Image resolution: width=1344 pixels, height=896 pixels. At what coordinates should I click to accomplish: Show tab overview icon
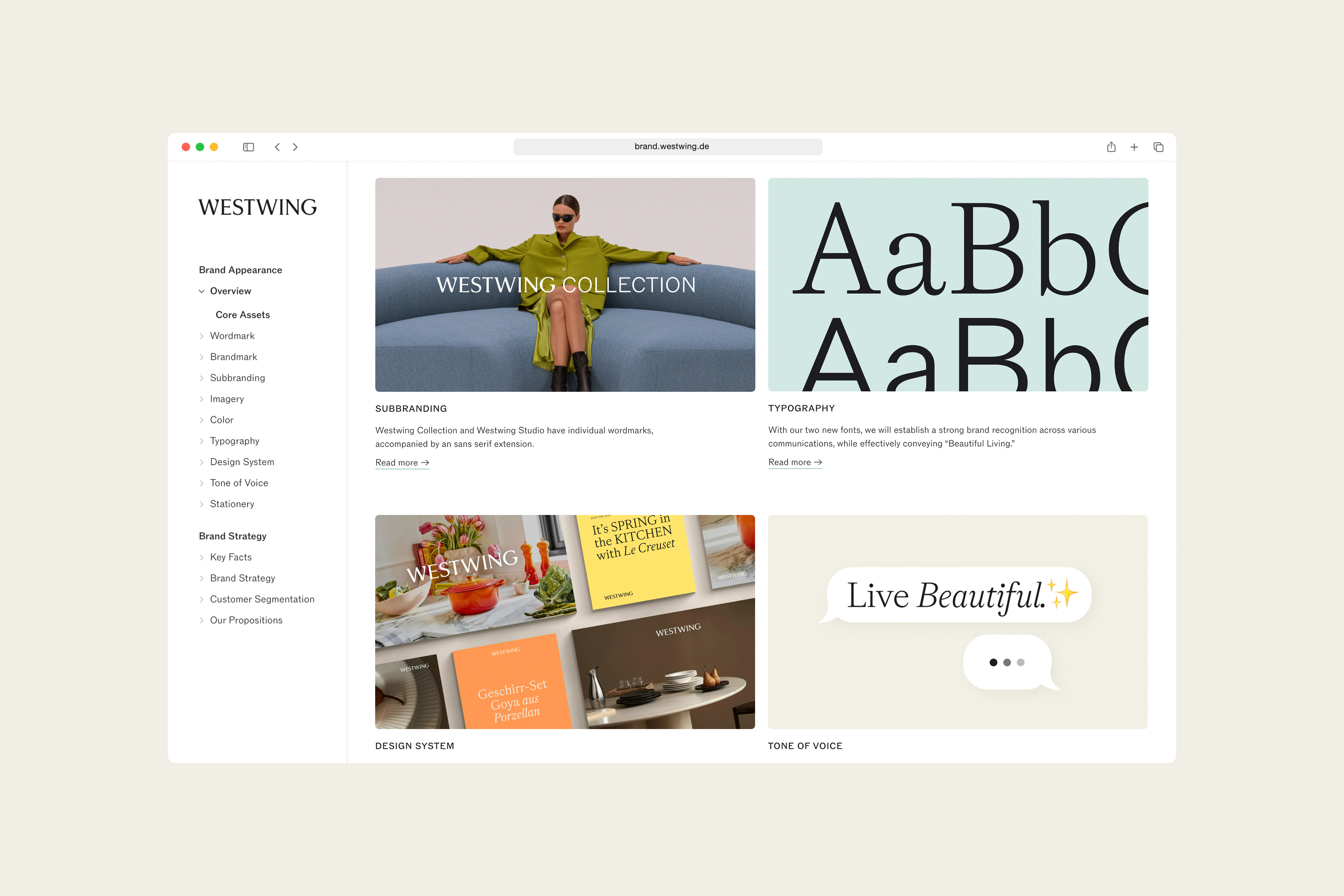point(1158,147)
